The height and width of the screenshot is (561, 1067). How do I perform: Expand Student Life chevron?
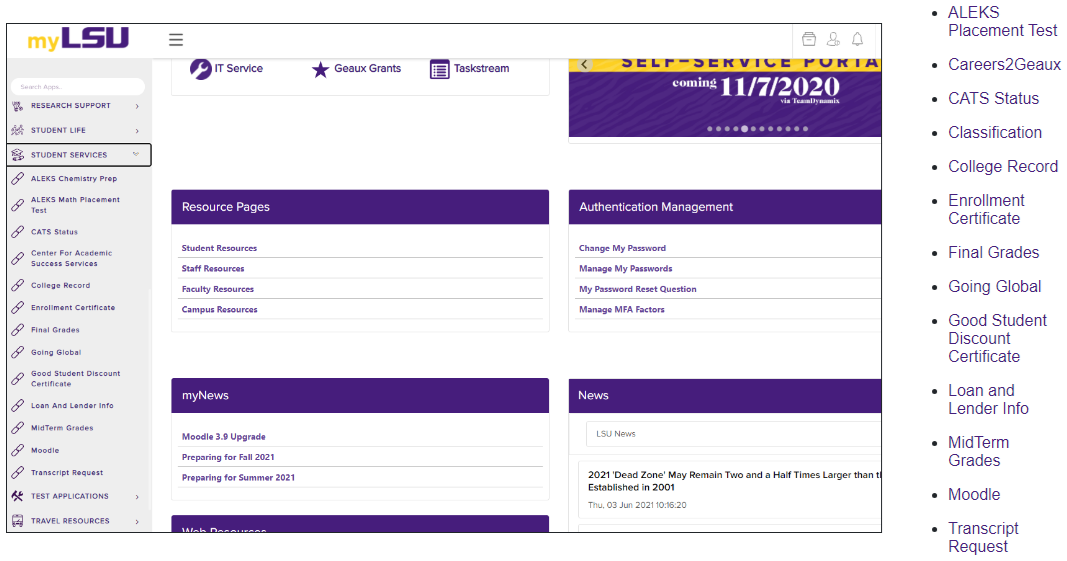[137, 131]
